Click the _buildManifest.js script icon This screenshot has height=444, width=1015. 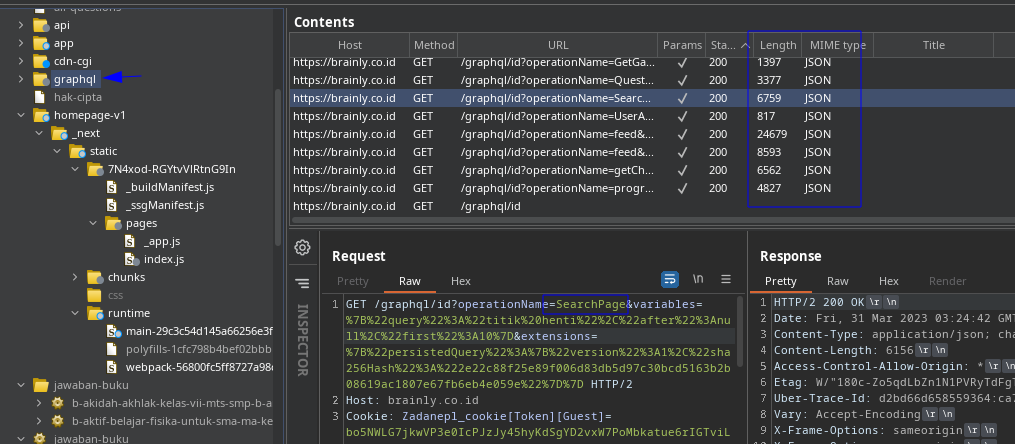point(113,187)
